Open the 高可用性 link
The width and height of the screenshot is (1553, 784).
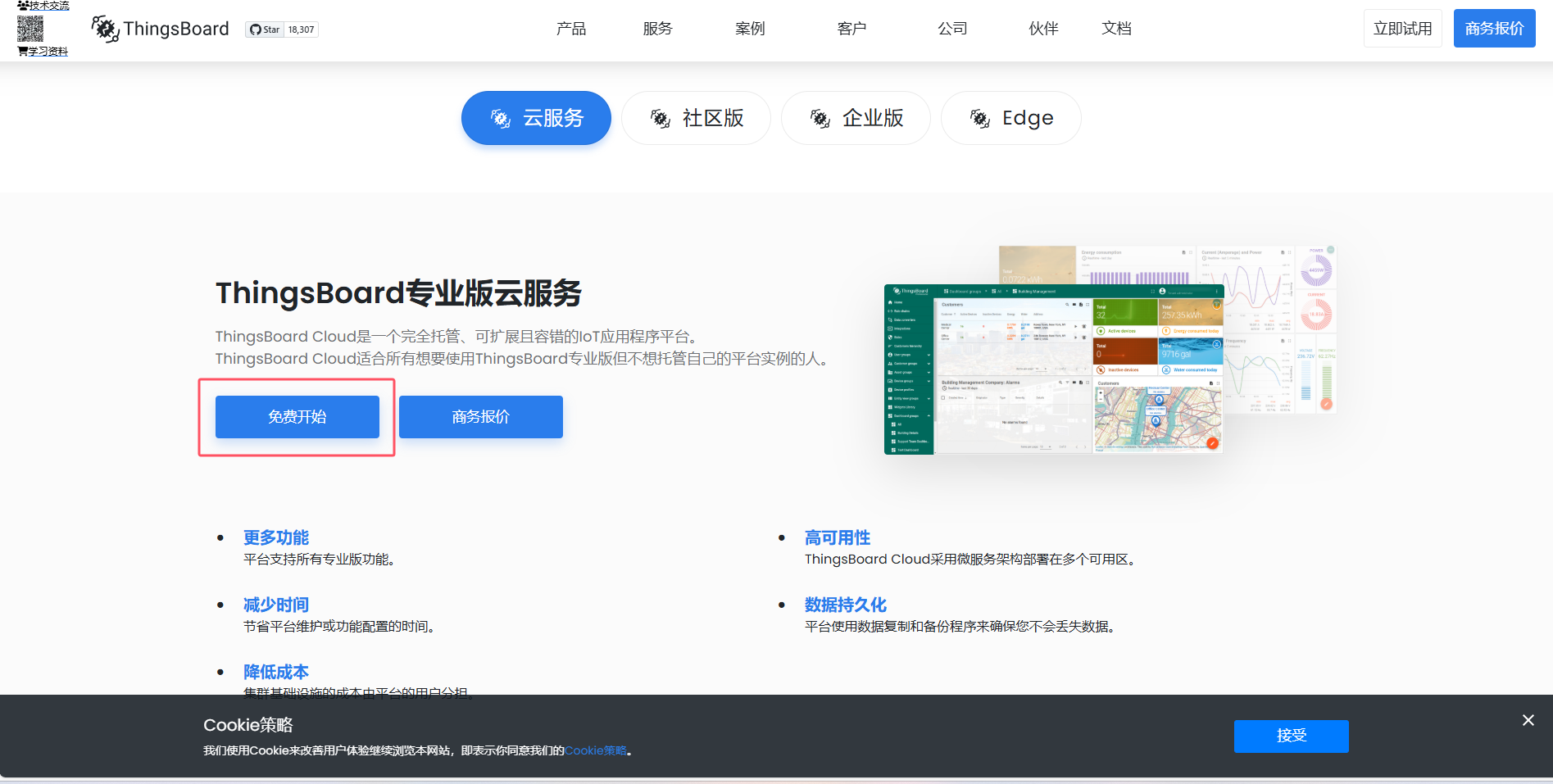tap(838, 537)
